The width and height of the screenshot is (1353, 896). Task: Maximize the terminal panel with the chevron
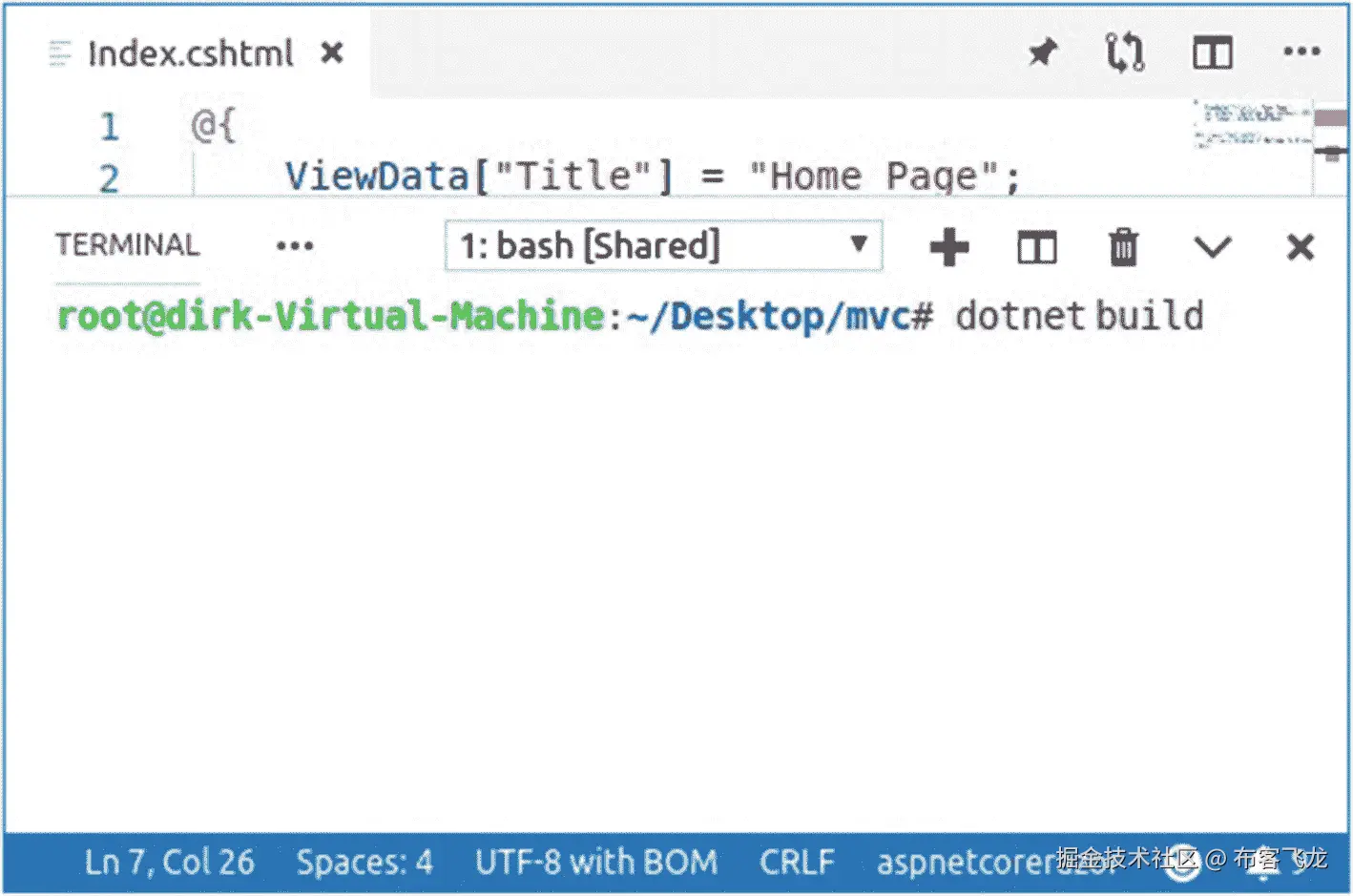pyautogui.click(x=1213, y=247)
